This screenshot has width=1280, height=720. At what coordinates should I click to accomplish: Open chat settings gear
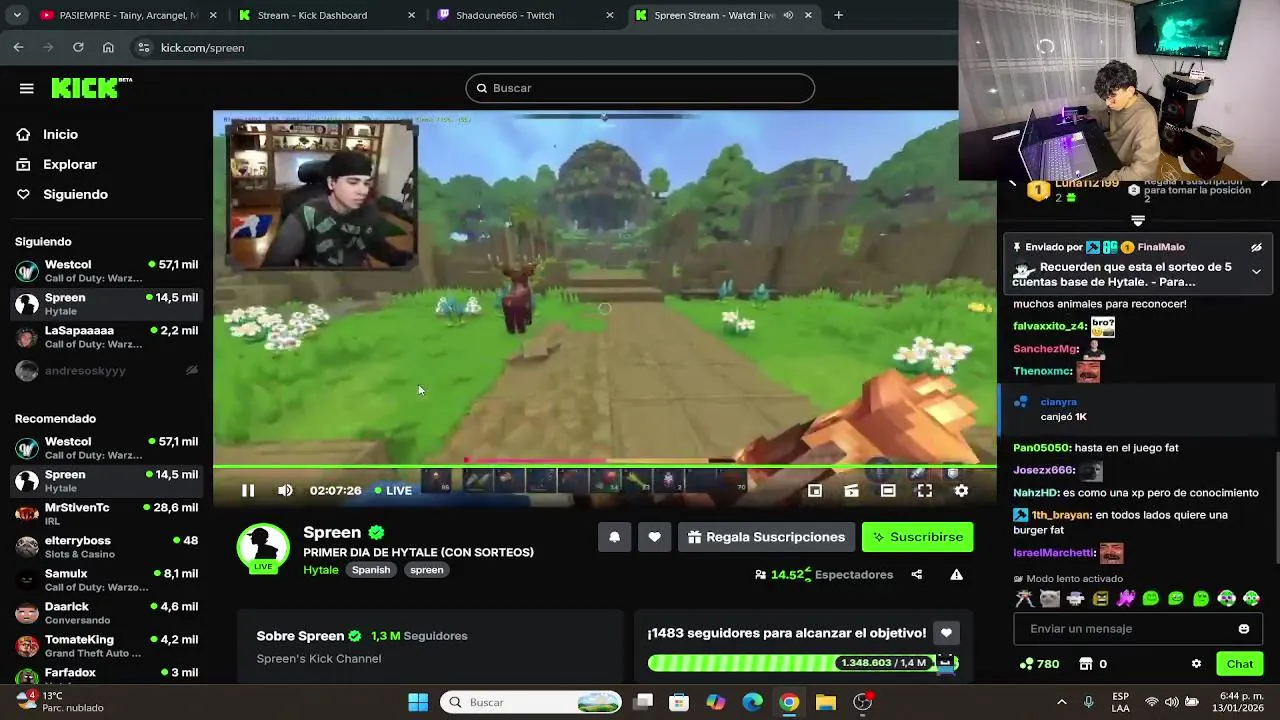[x=1196, y=664]
